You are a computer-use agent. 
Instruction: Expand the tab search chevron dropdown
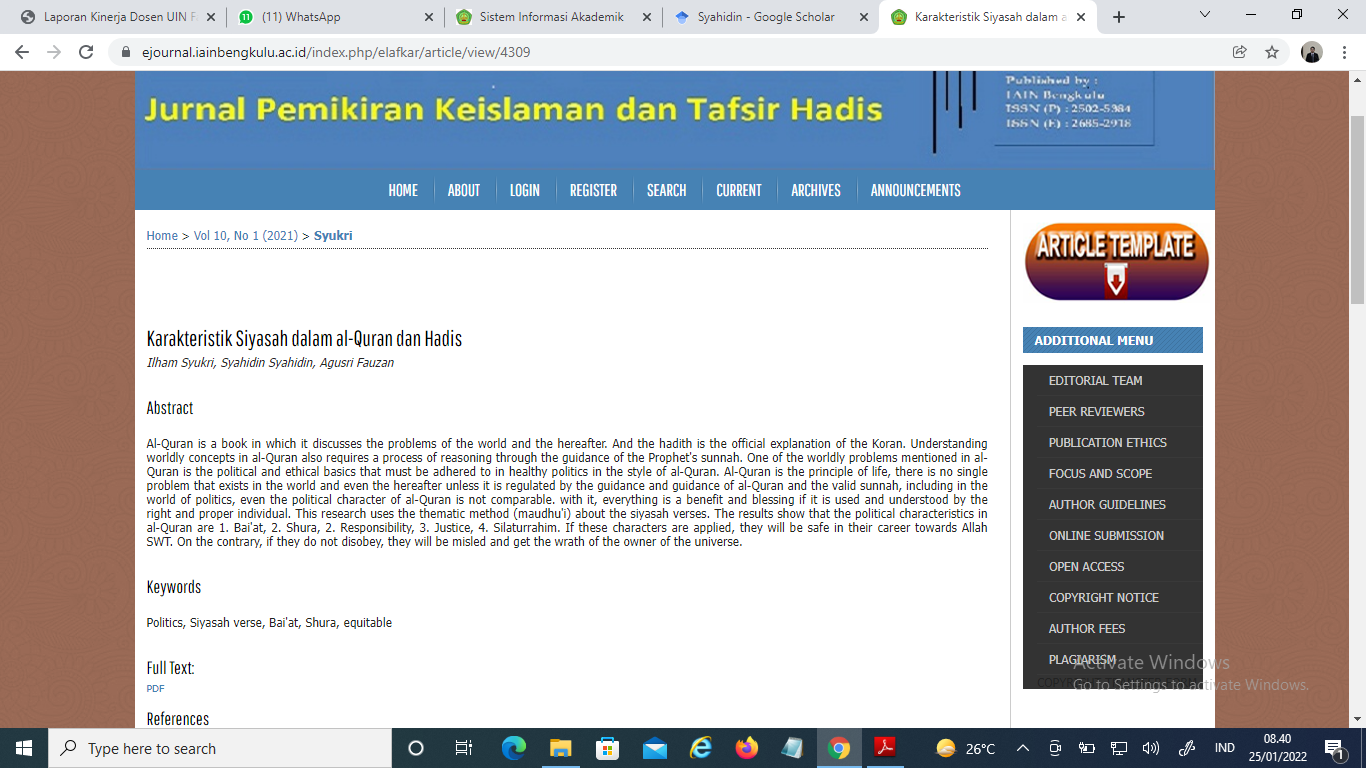pos(1205,16)
